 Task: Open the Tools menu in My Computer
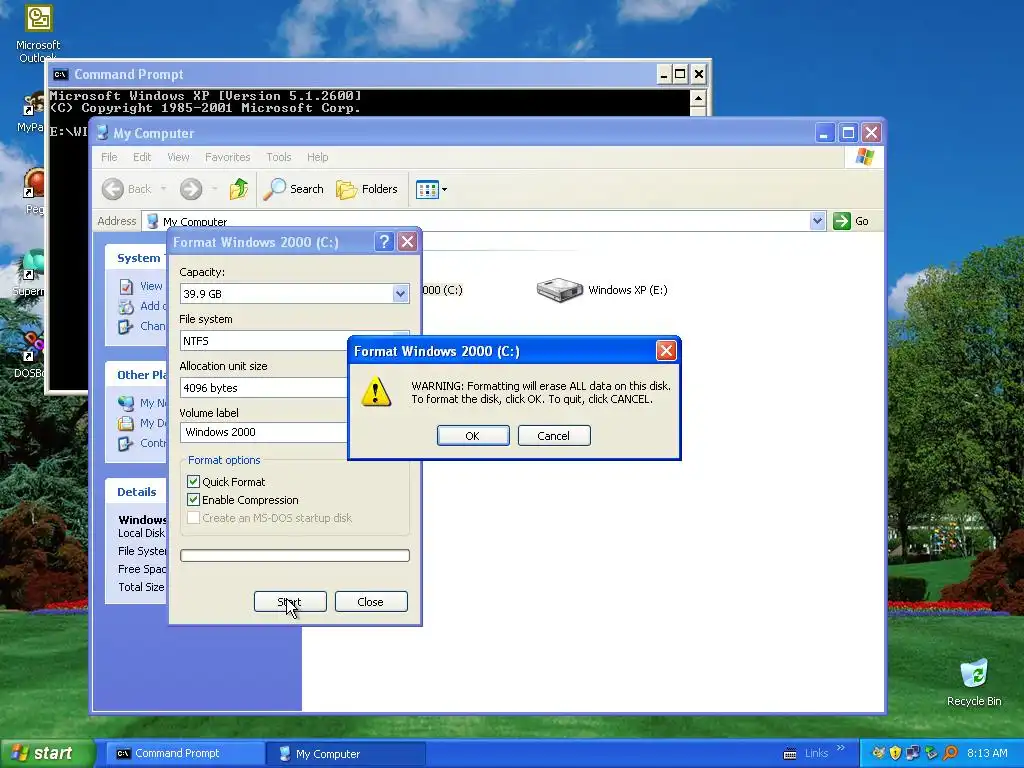point(279,157)
